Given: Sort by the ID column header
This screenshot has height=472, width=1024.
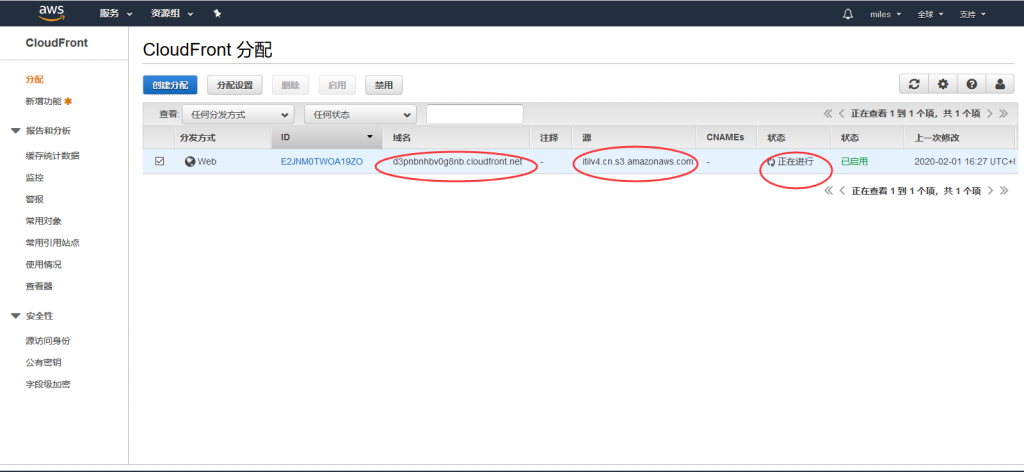Looking at the screenshot, I should pyautogui.click(x=327, y=138).
